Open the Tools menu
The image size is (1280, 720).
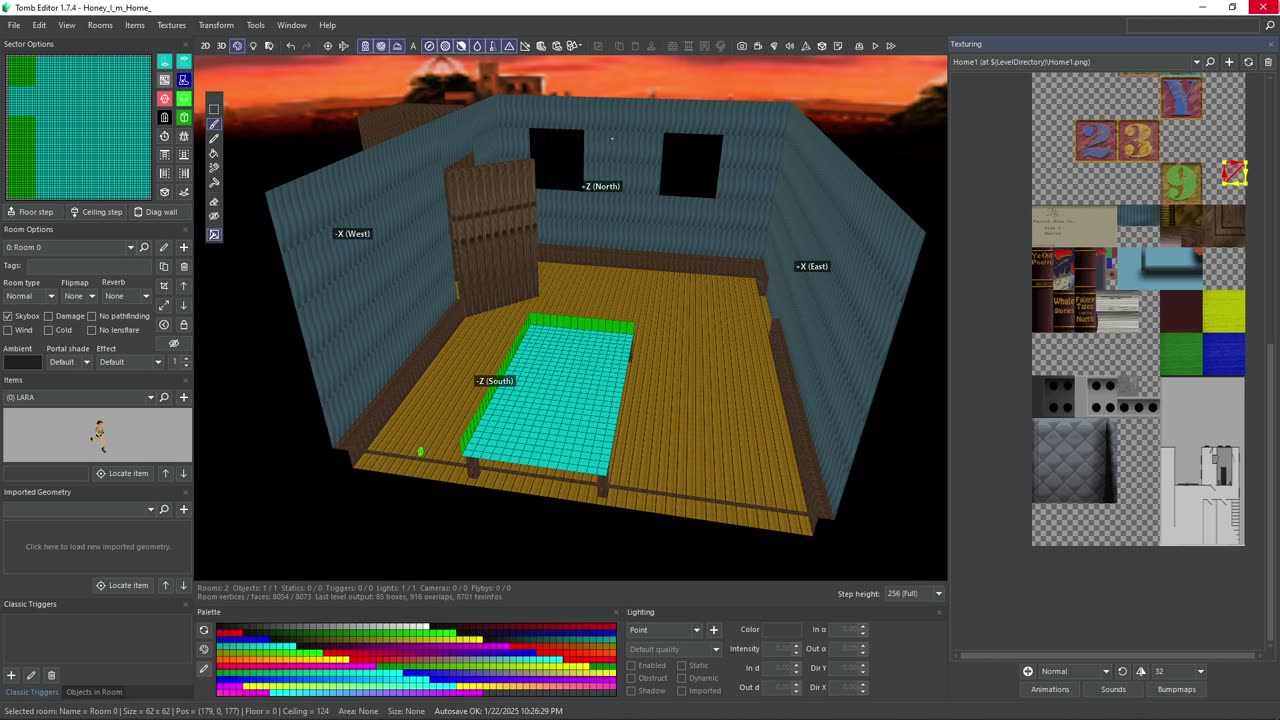256,25
